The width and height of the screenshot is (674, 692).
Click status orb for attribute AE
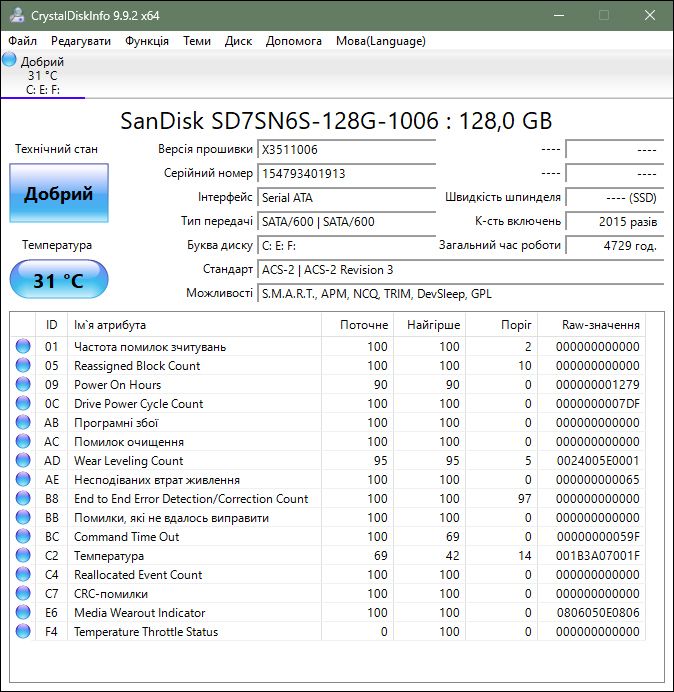(x=23, y=479)
